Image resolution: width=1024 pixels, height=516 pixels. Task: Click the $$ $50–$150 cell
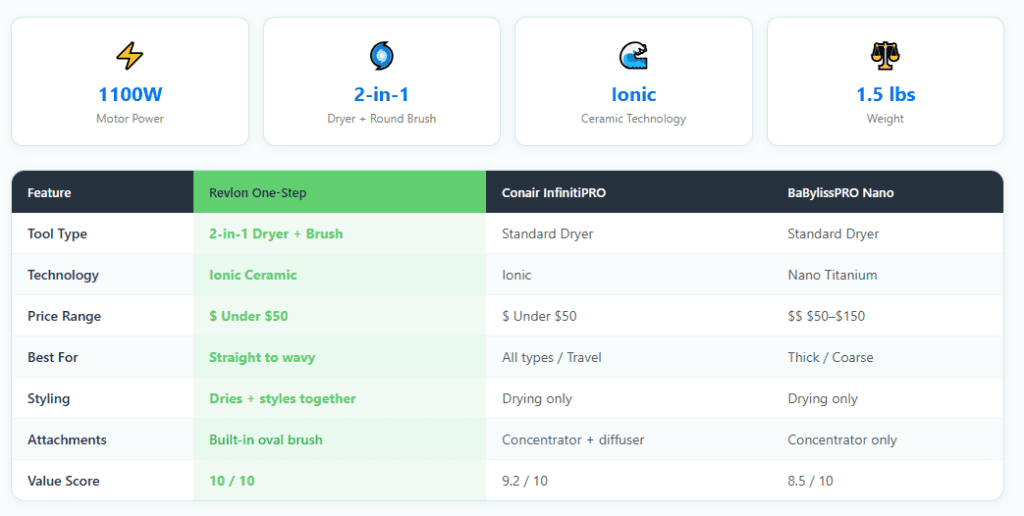pyautogui.click(x=888, y=316)
